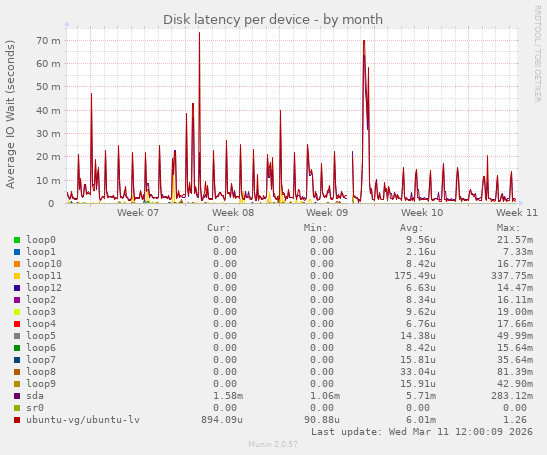Click the 'Week 08' x-axis label
The image size is (547, 455).
click(233, 212)
